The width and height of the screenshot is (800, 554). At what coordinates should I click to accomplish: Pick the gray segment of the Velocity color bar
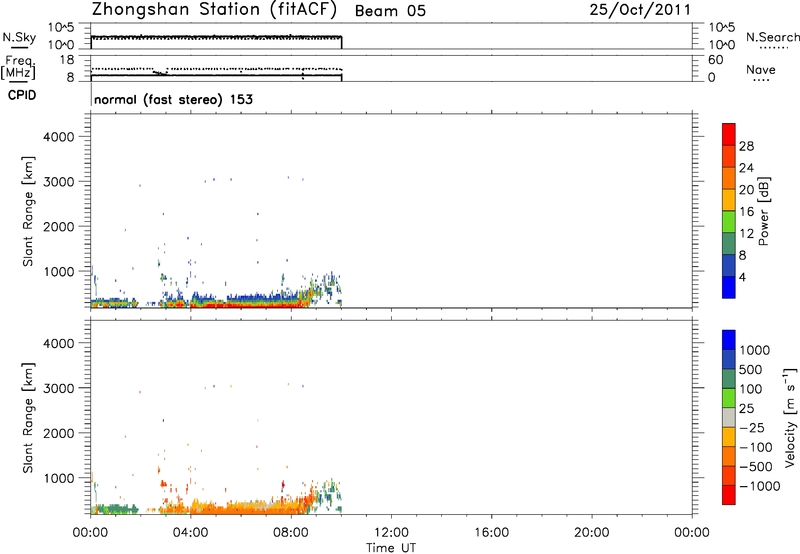coord(729,418)
